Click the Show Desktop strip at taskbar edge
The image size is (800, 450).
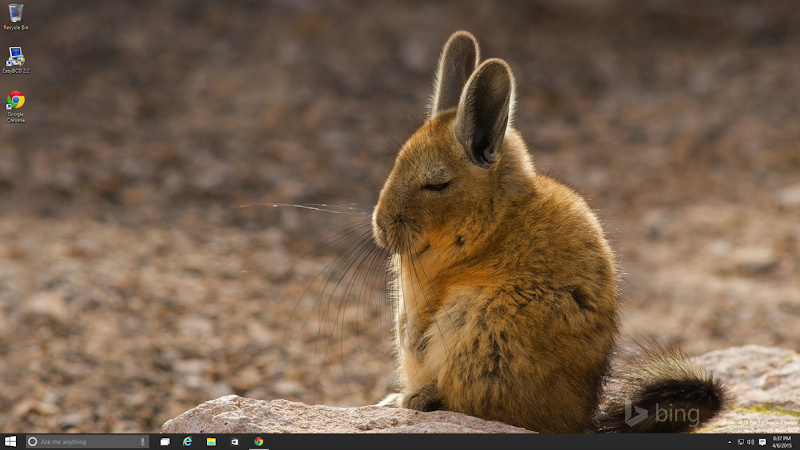[x=798, y=441]
